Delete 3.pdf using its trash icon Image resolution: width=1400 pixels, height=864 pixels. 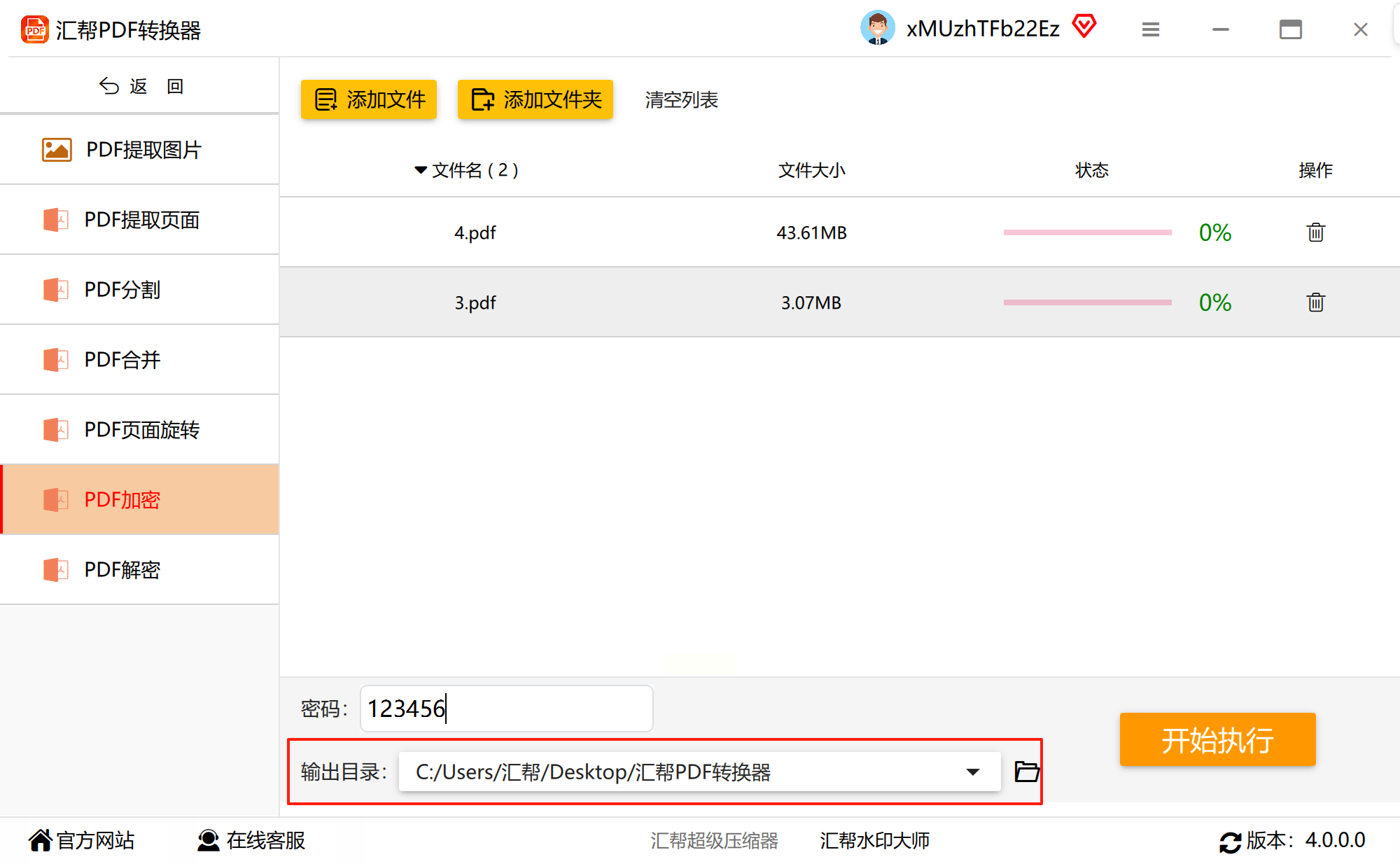1316,302
